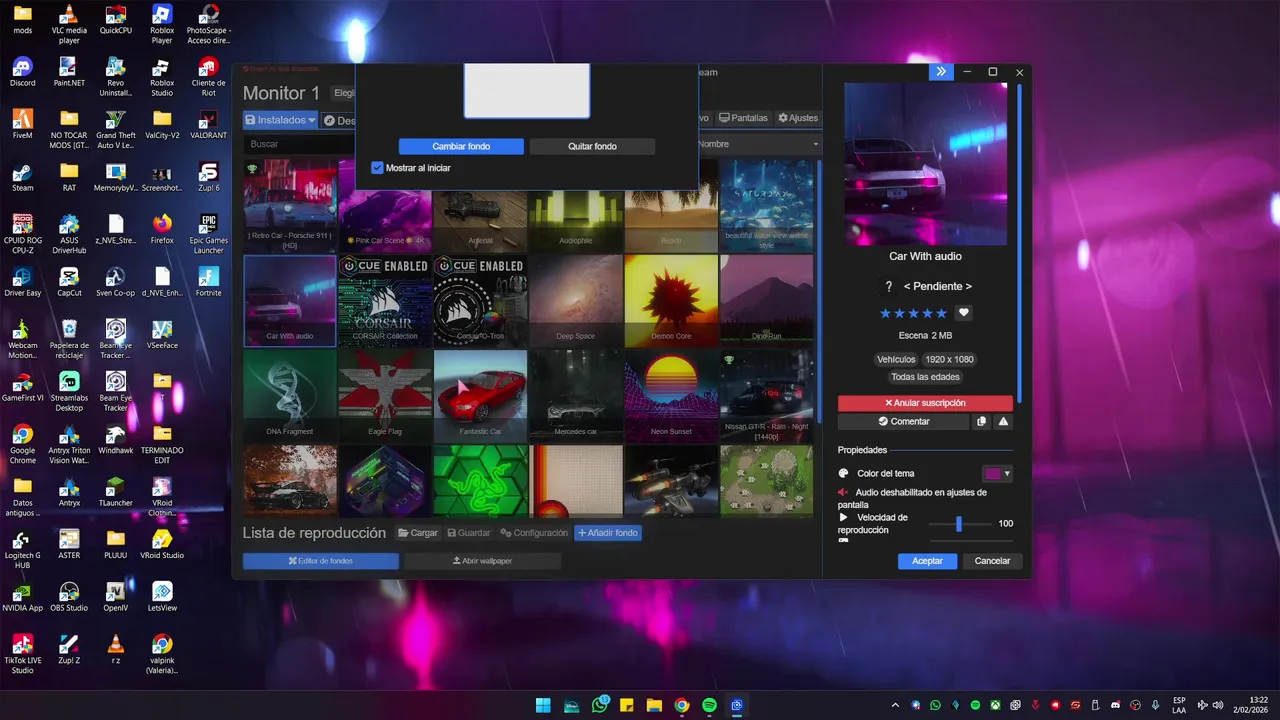The height and width of the screenshot is (720, 1280).
Task: Click the copy icon next to Comentar
Action: [981, 422]
